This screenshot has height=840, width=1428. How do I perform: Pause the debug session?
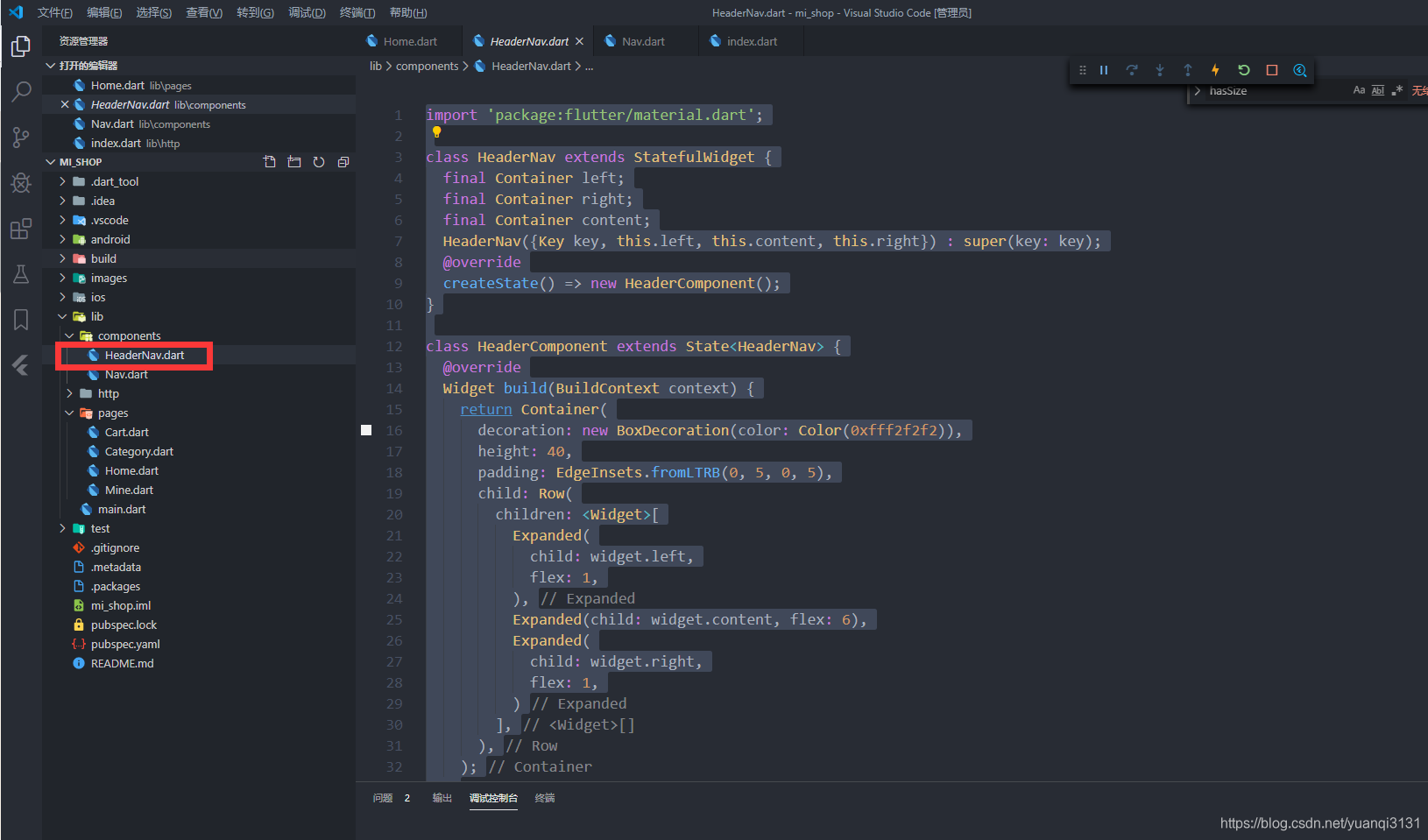(1104, 70)
